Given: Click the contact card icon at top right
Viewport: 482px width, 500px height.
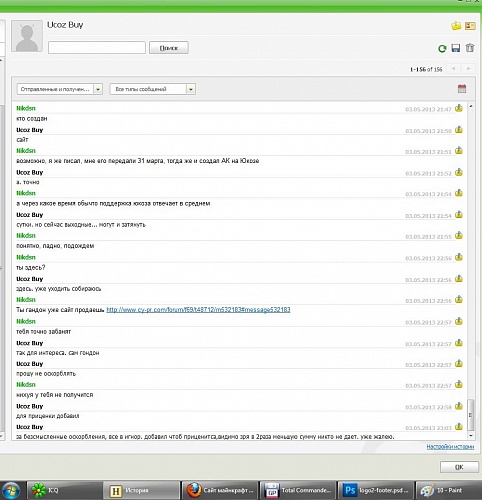Looking at the screenshot, I should click(470, 25).
